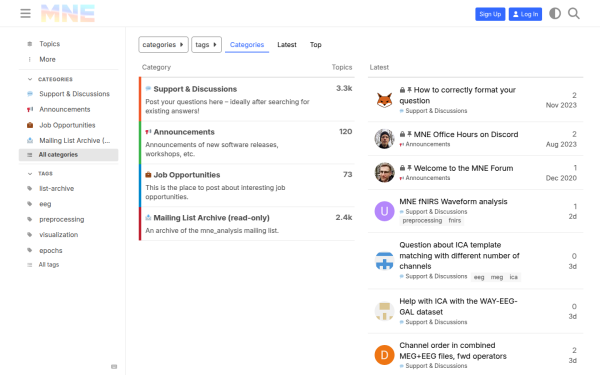Open 'Welcome to the MNE Forum' topic
Viewport: 600px width, 375px height.
click(463, 168)
